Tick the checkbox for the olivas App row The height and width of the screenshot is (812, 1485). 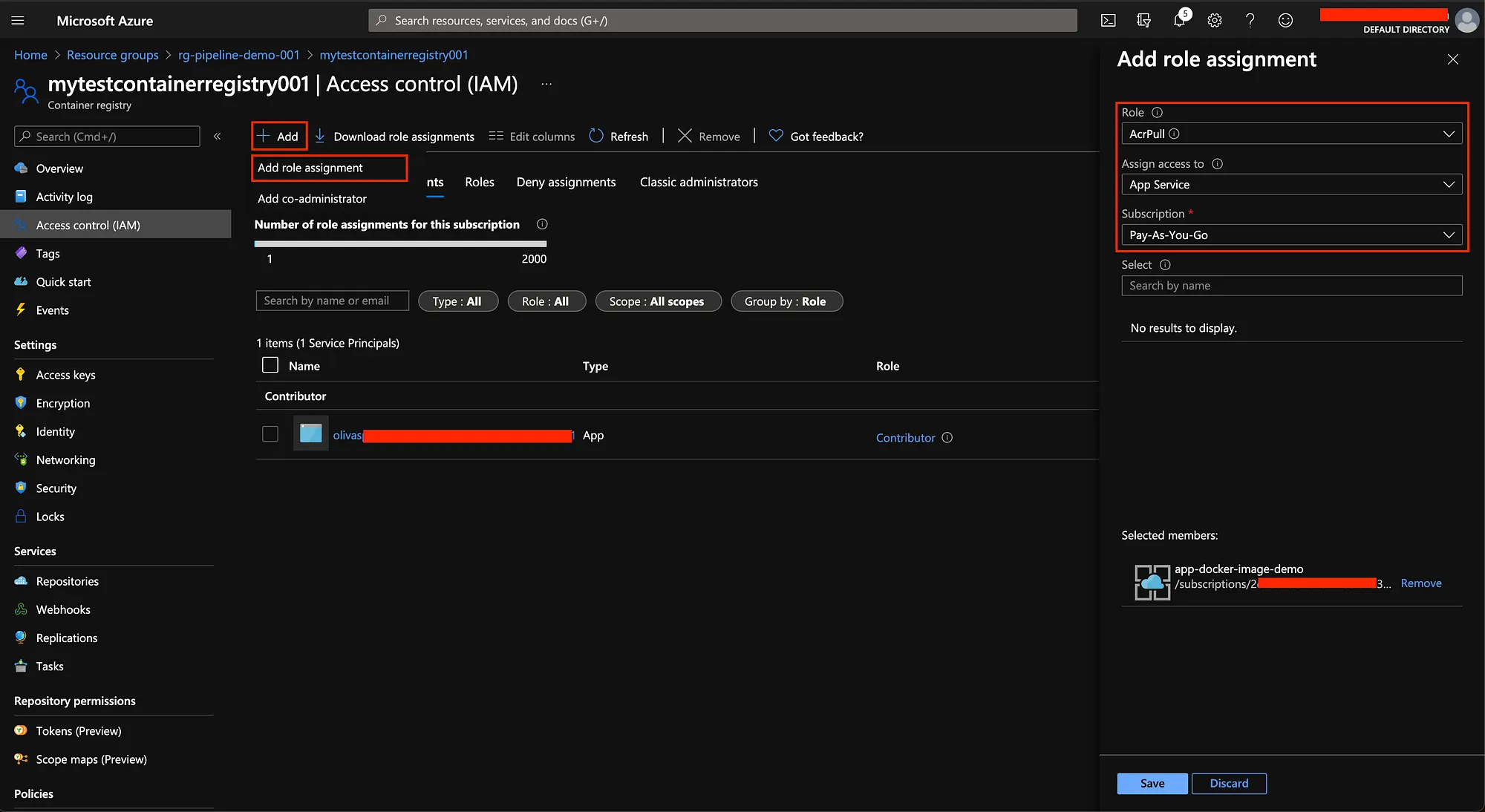point(270,434)
